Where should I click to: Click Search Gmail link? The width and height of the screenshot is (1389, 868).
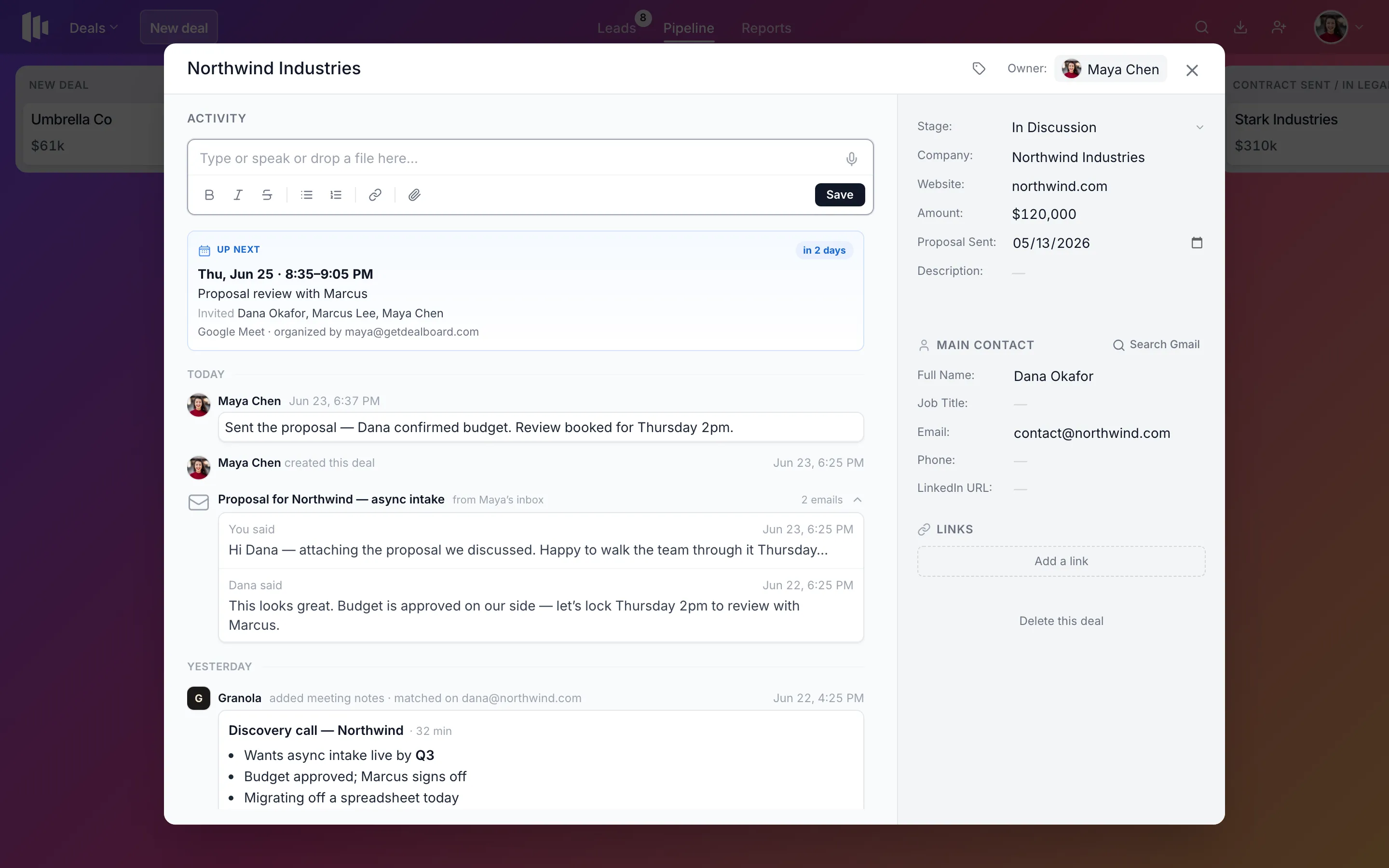[1156, 344]
